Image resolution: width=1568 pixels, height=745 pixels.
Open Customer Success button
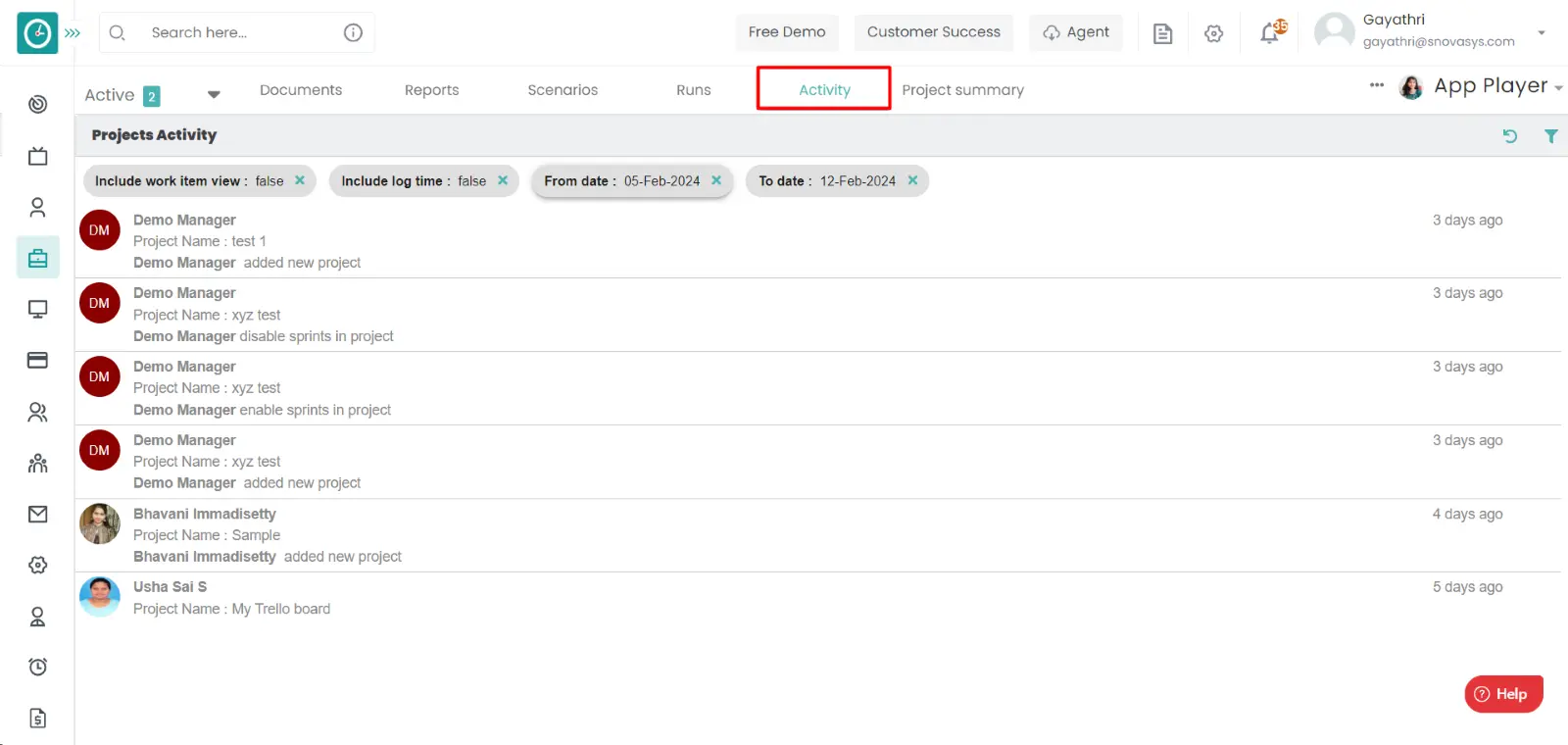click(934, 32)
